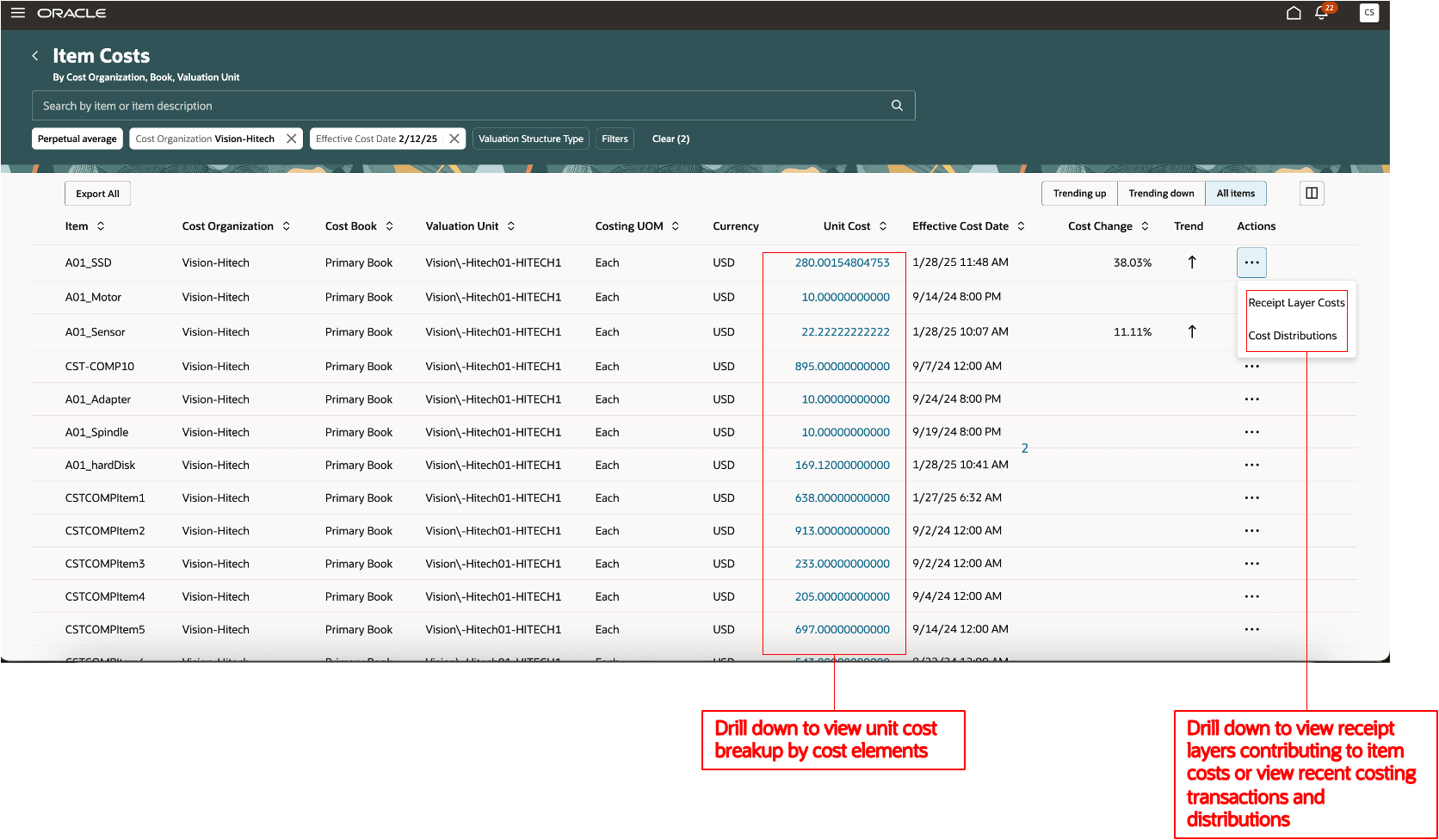The image size is (1439, 840).
Task: Click the Export All button
Action: point(97,193)
